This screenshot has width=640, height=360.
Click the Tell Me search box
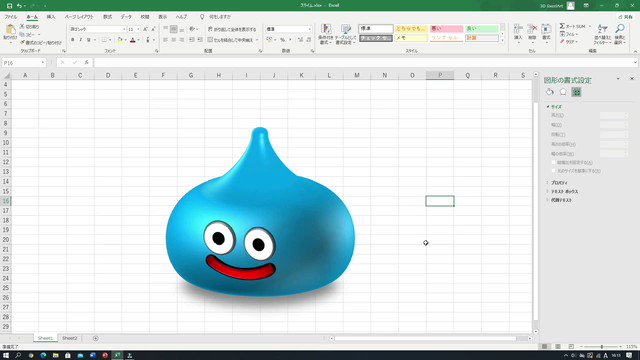[216, 17]
